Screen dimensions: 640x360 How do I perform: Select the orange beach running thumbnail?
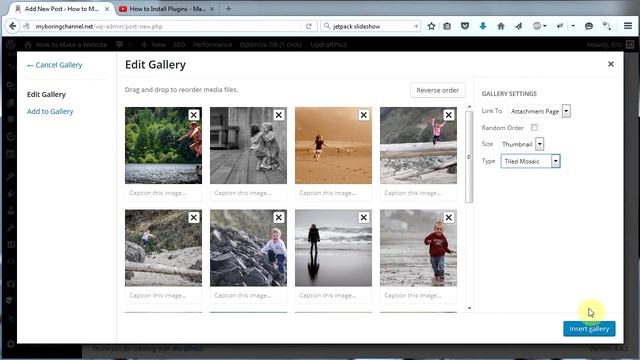333,145
